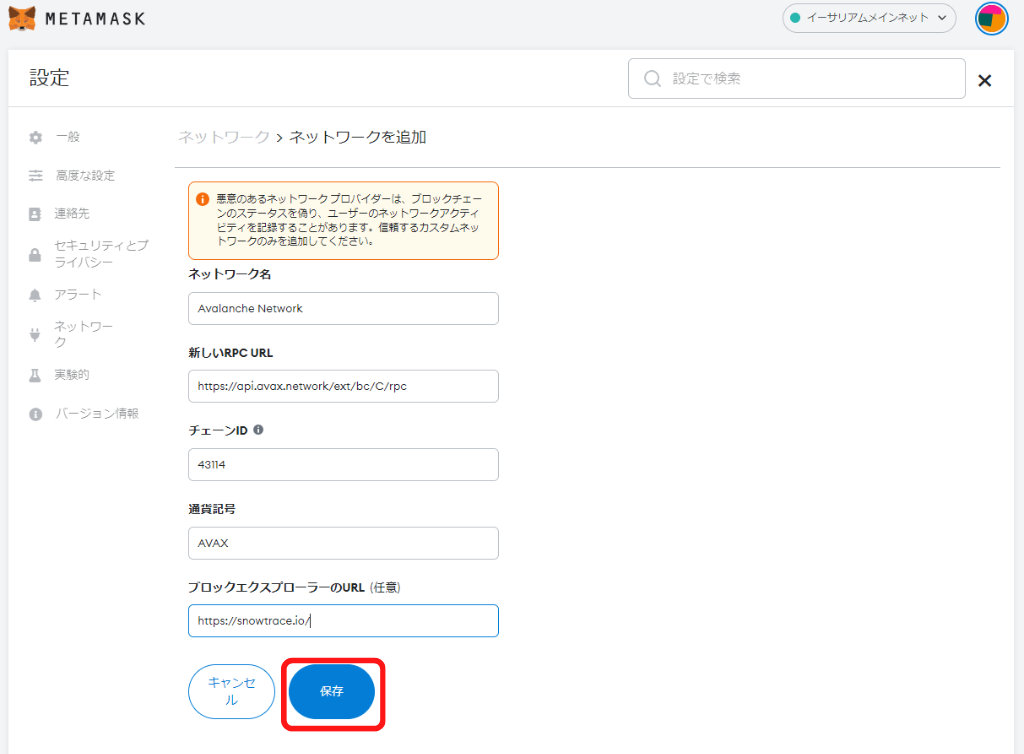Click the plug icon for ネットワーク
This screenshot has height=754, width=1024.
click(35, 335)
